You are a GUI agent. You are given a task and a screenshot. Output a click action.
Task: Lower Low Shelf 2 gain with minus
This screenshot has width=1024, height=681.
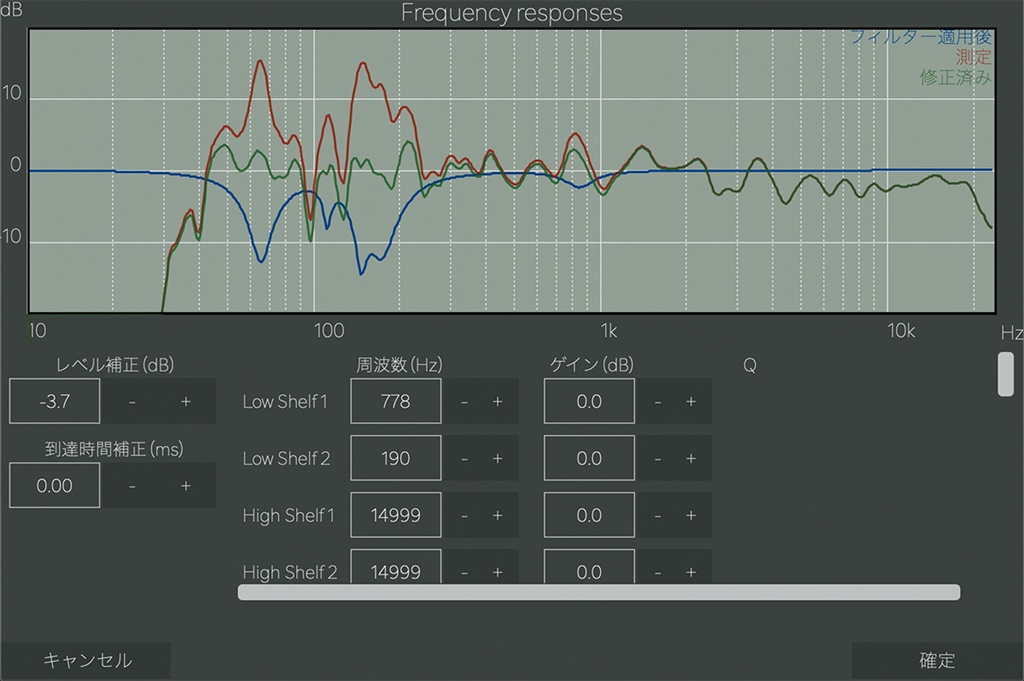pos(658,458)
